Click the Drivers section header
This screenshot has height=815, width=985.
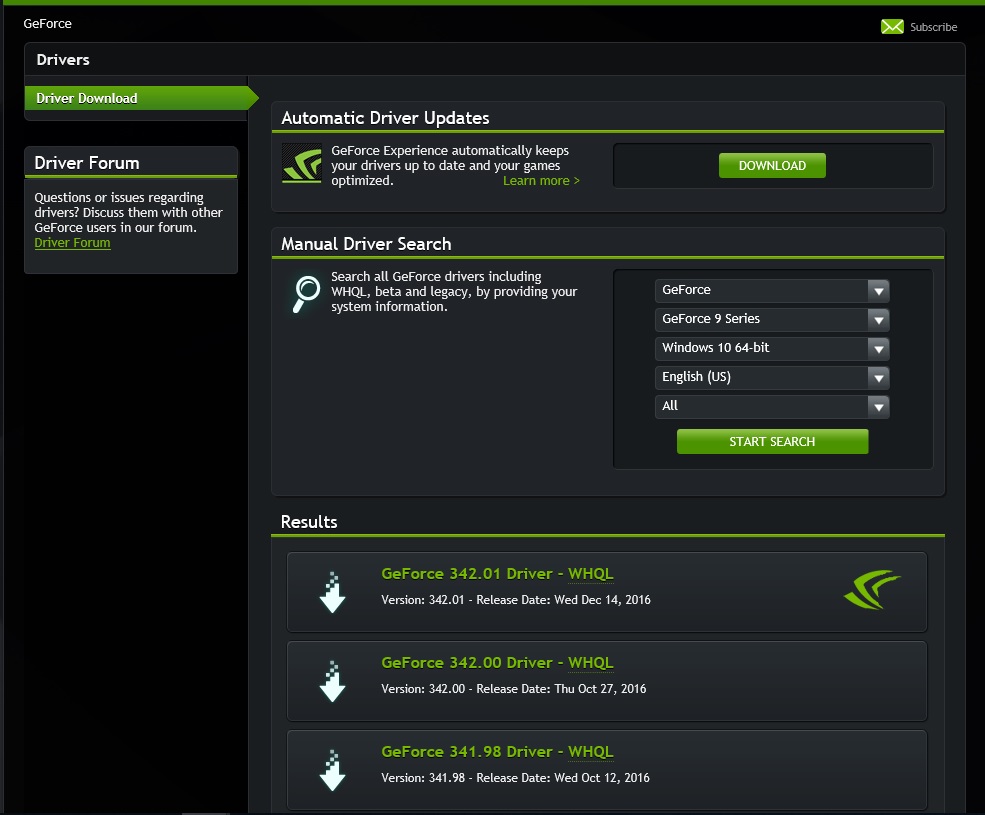tap(63, 60)
